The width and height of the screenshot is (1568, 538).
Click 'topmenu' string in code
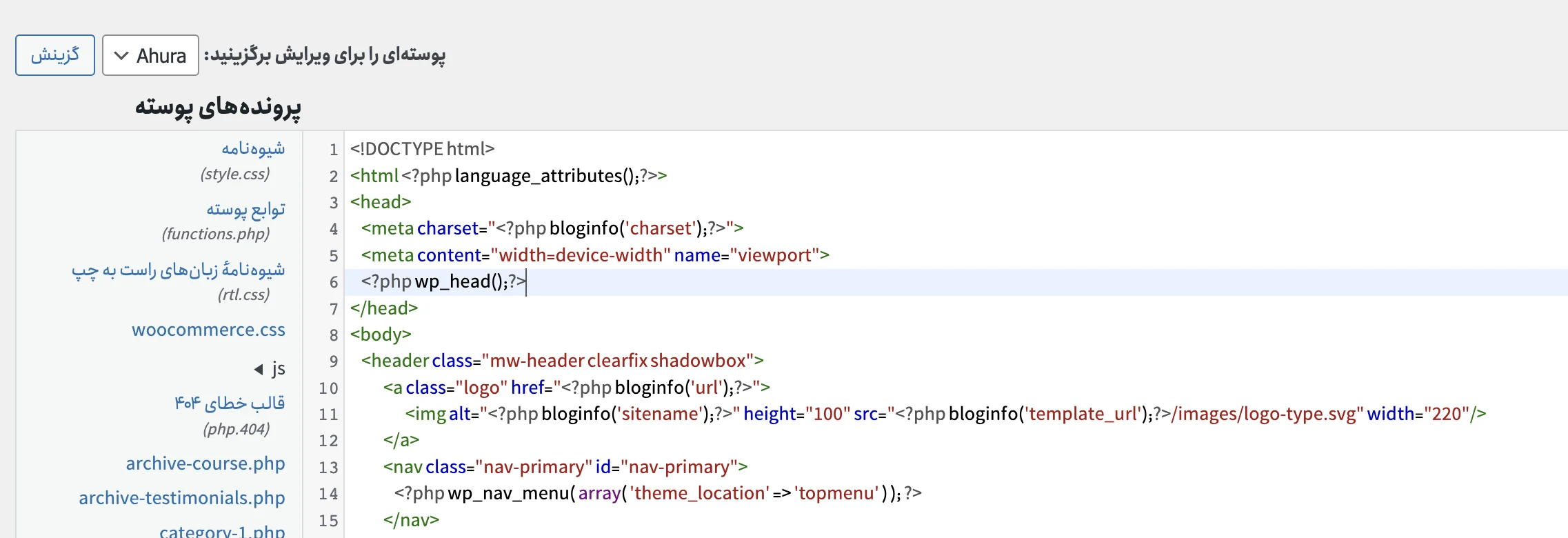point(837,493)
